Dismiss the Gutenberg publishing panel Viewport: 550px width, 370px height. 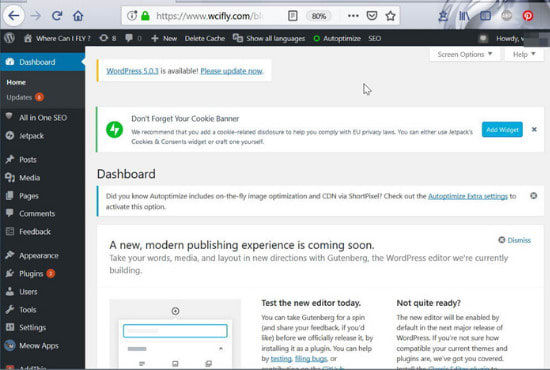point(515,240)
